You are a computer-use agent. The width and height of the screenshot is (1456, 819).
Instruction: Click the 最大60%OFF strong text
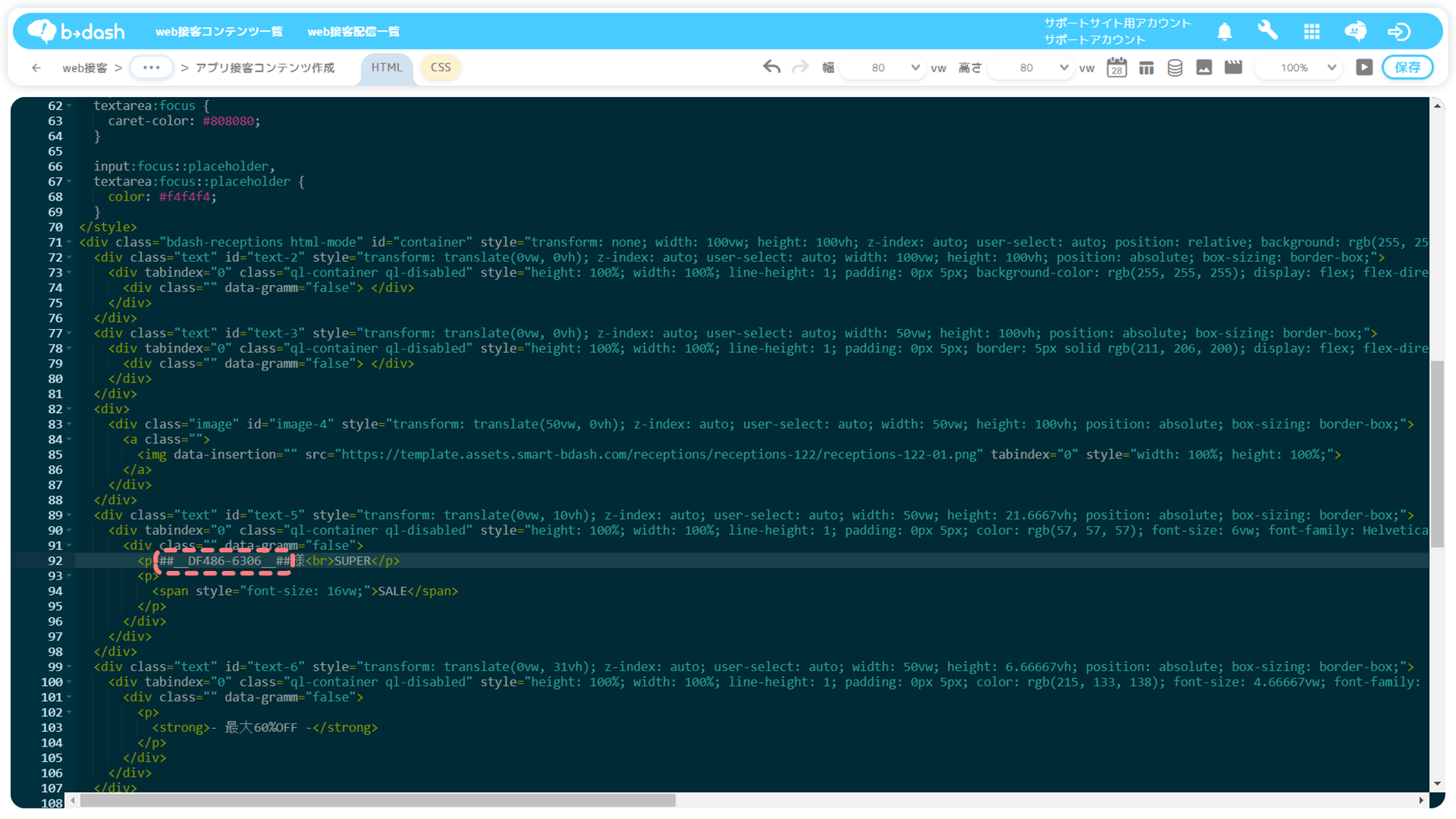[x=261, y=728]
